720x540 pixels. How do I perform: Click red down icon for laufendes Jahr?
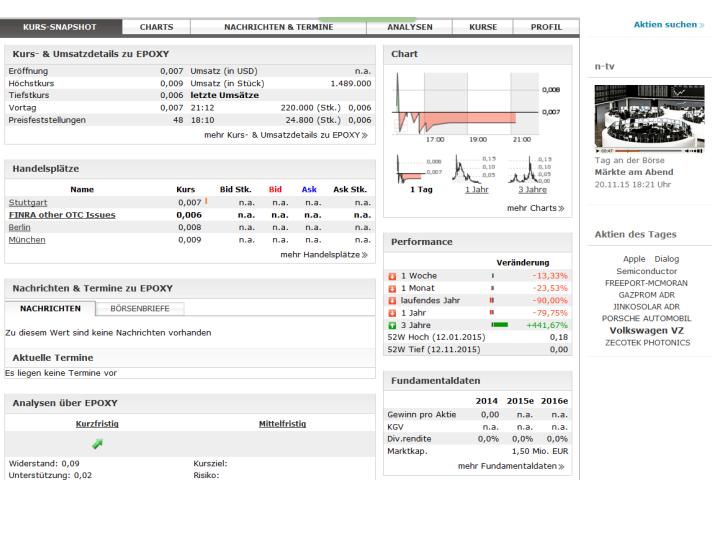(x=392, y=301)
